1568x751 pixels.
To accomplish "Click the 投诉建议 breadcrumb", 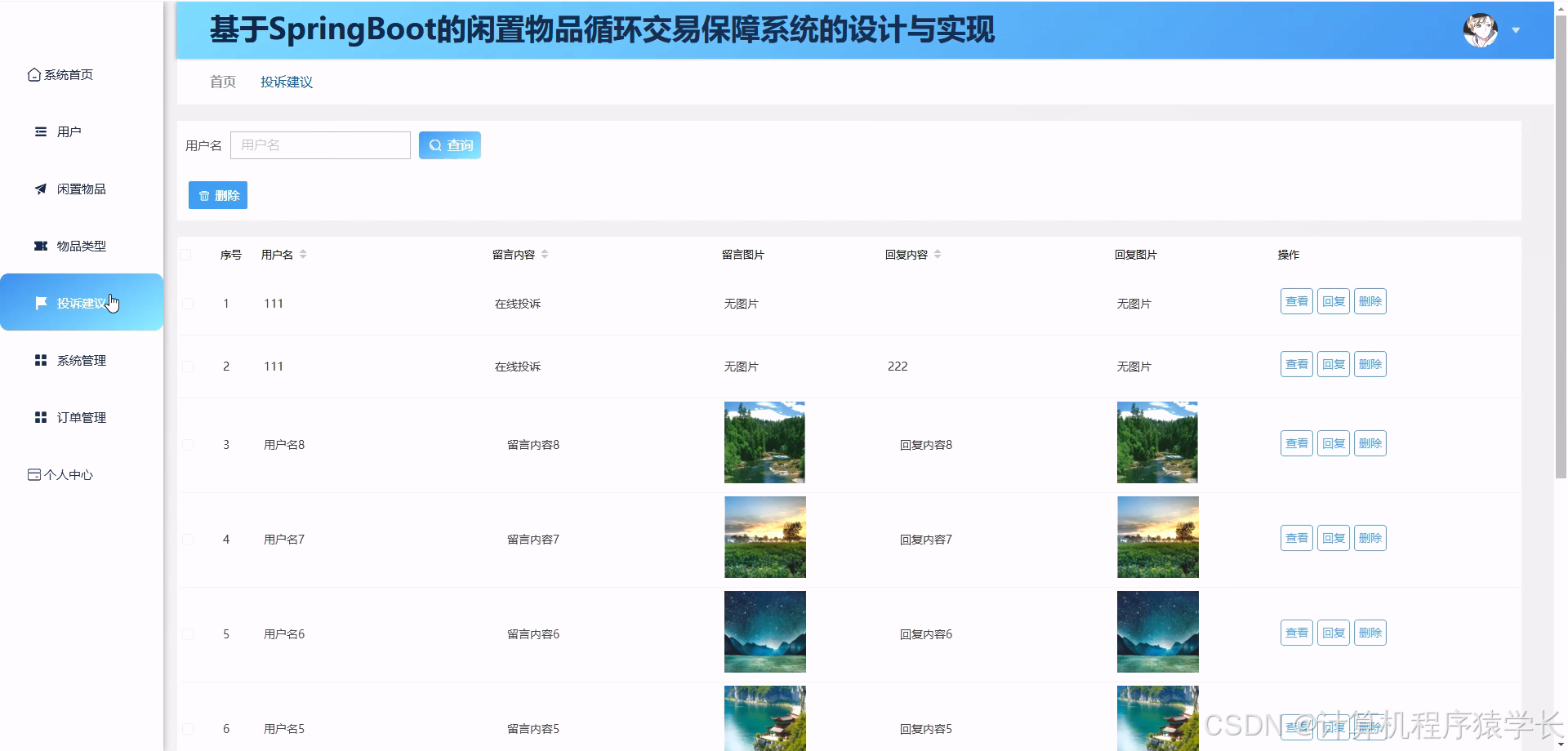I will click(287, 82).
